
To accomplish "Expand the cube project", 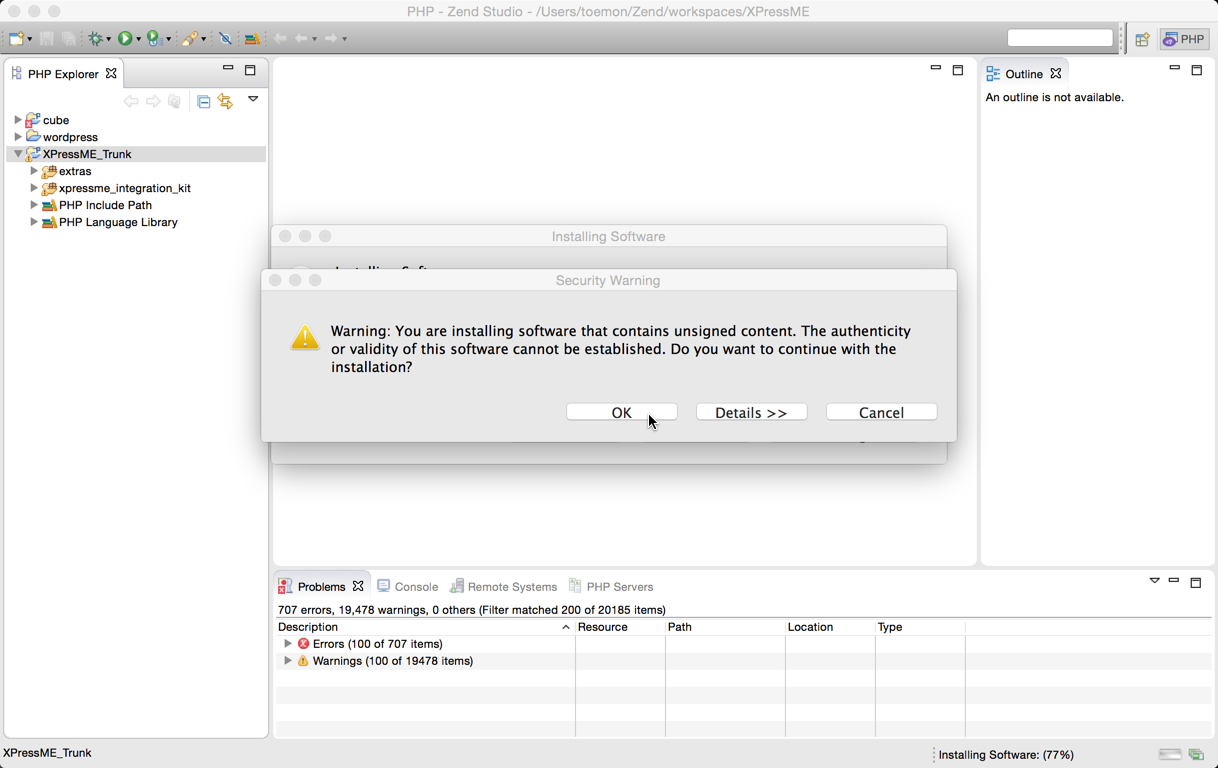I will coord(17,120).
